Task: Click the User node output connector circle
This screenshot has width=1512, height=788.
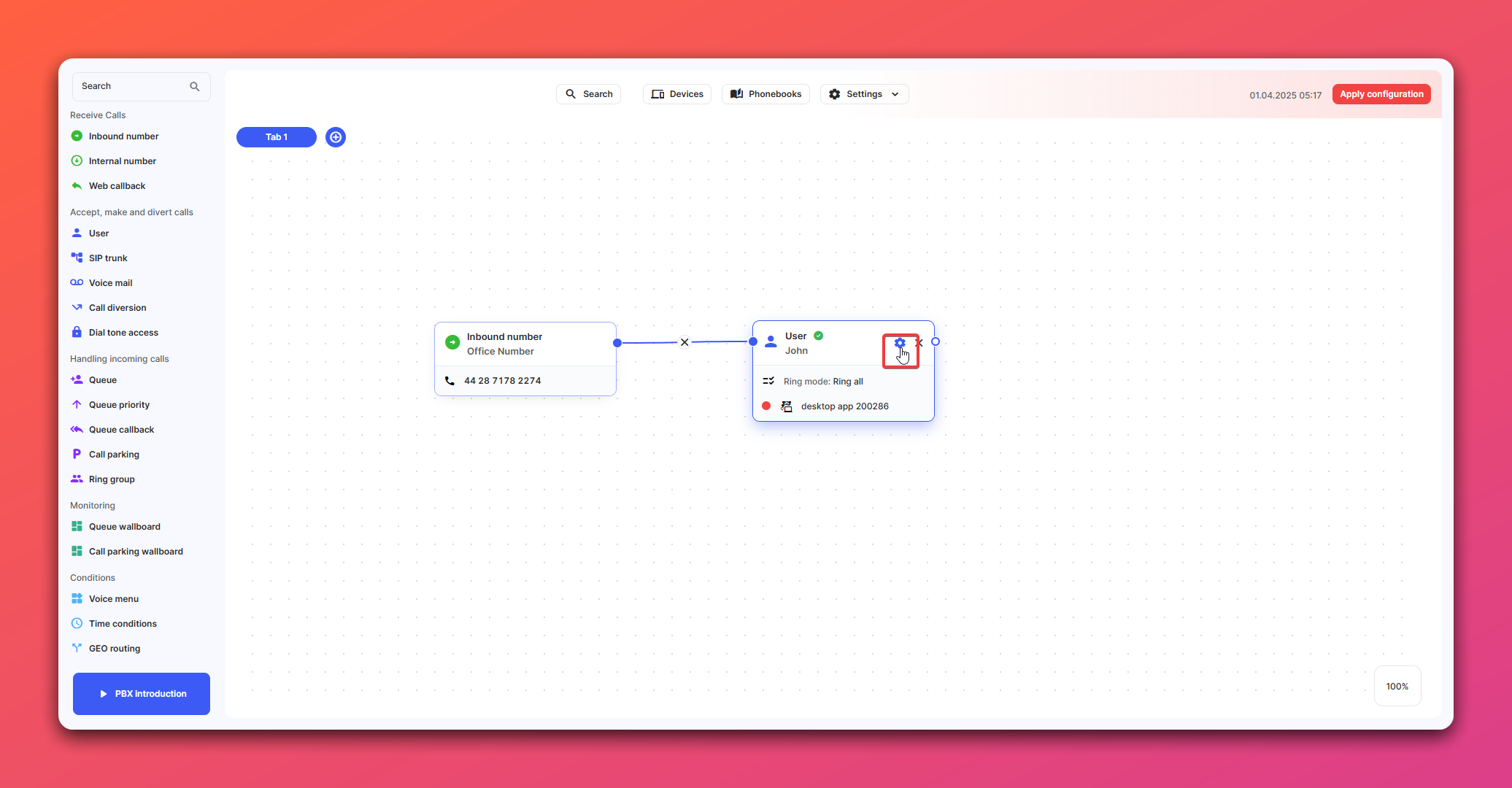Action: click(936, 341)
